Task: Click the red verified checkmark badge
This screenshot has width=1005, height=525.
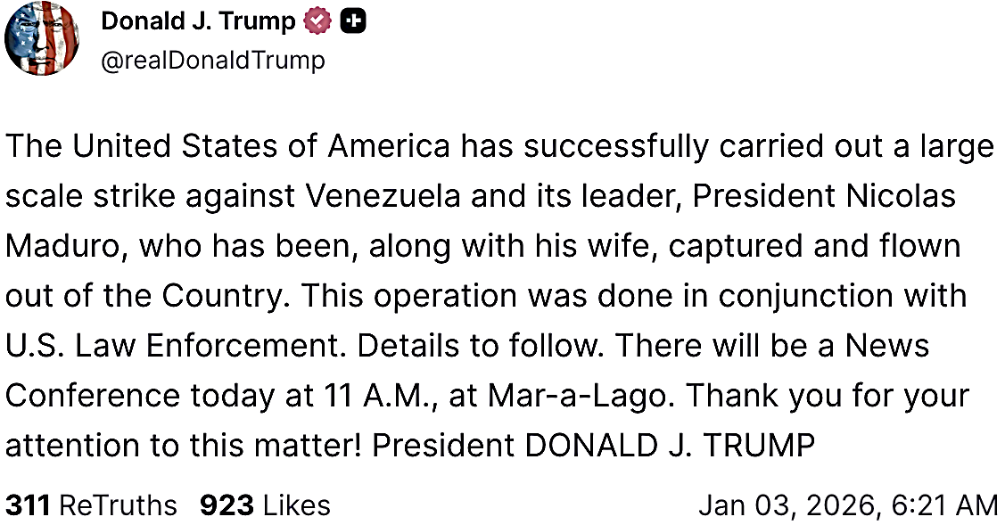Action: pyautogui.click(x=320, y=22)
